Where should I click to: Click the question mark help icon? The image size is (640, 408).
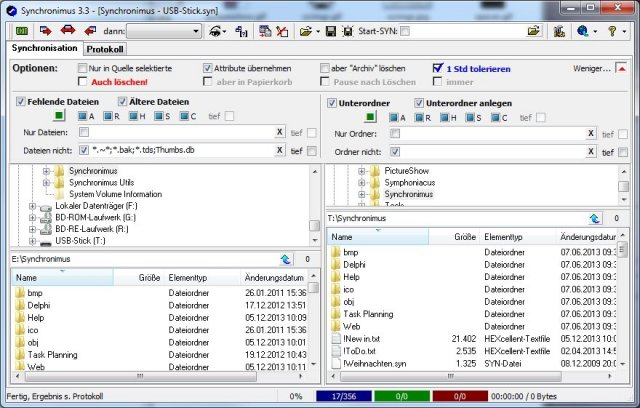point(612,31)
